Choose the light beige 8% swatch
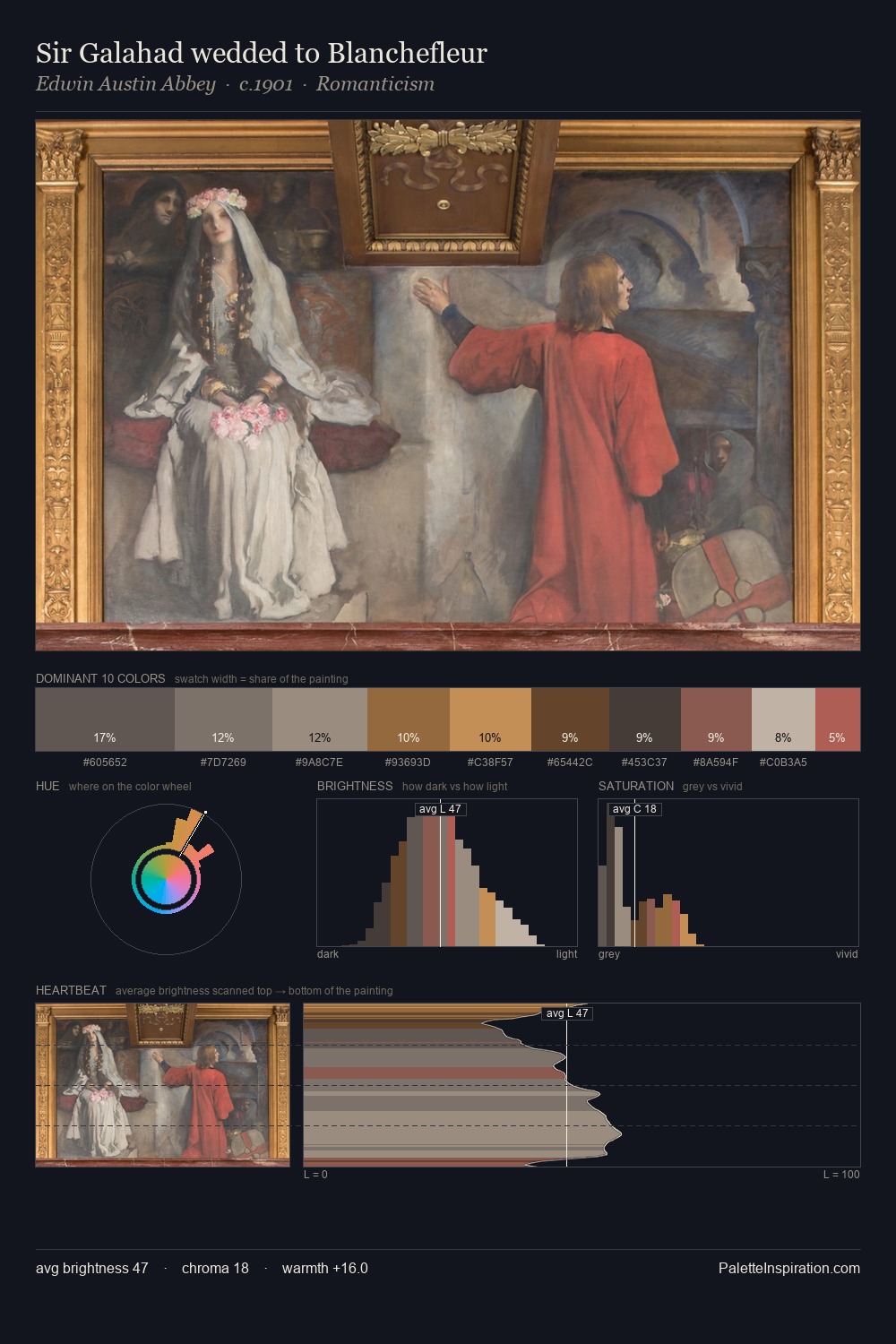 (x=783, y=719)
